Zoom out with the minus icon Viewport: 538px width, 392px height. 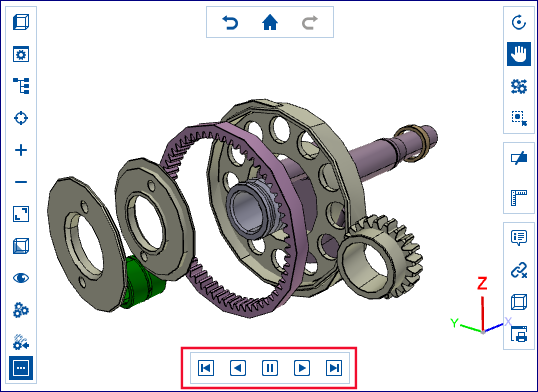pyautogui.click(x=21, y=182)
